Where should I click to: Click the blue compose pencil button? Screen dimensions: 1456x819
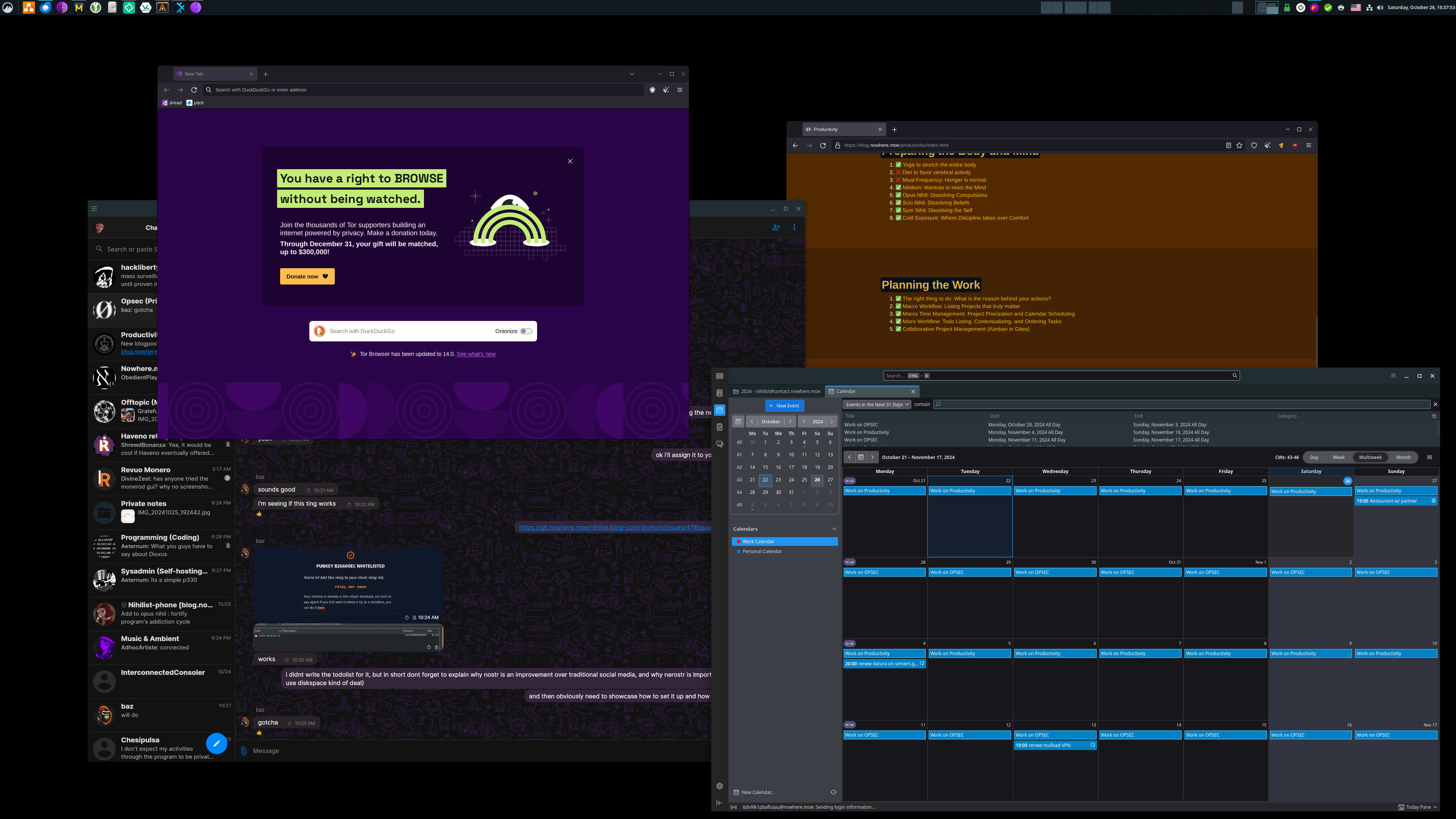click(216, 743)
